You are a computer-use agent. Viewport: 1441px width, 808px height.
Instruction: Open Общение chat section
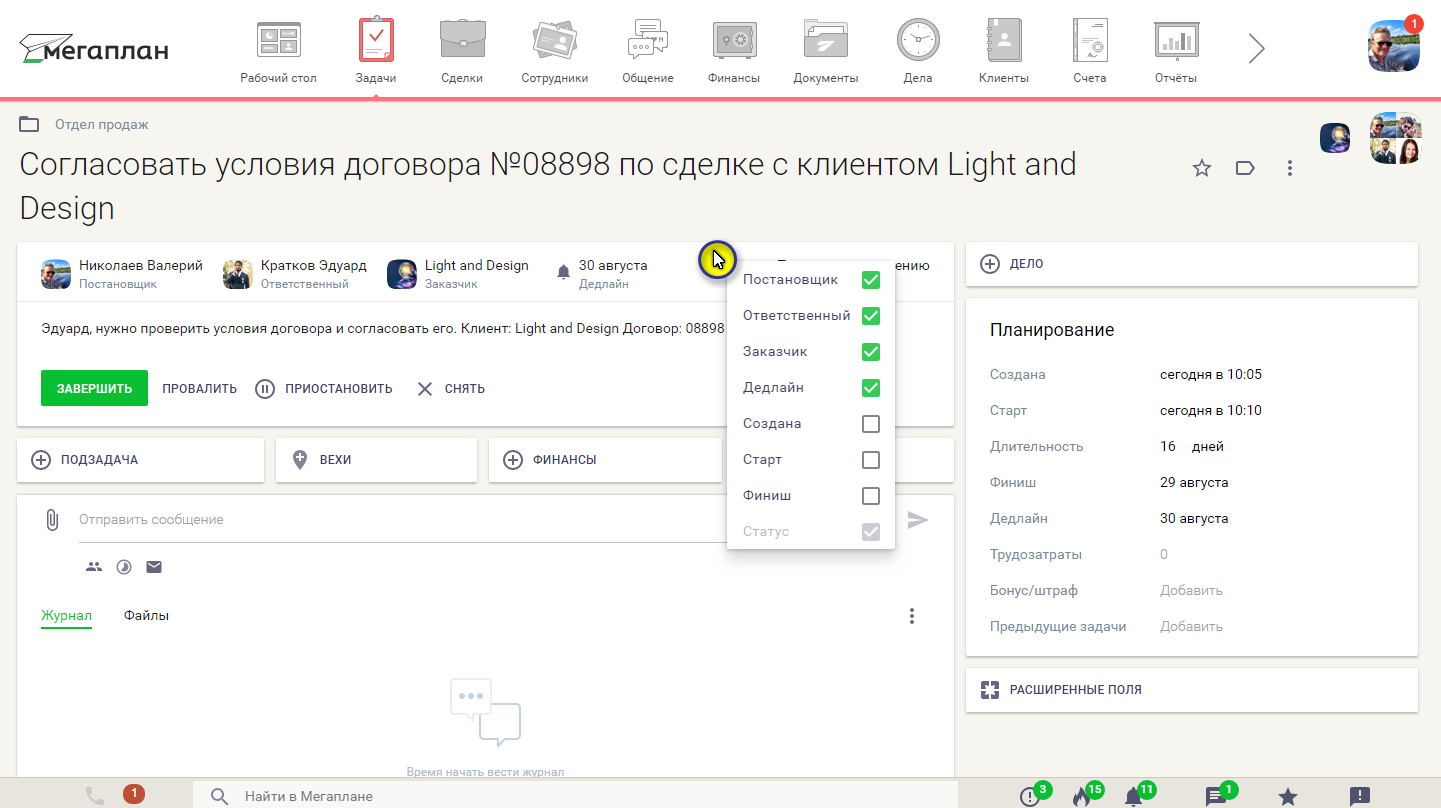(x=647, y=52)
